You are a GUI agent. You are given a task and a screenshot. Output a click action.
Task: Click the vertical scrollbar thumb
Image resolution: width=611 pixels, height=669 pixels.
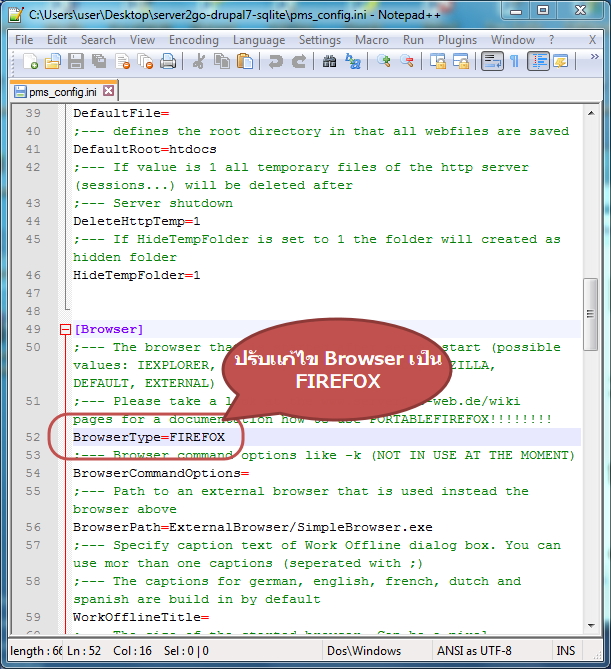(x=591, y=314)
